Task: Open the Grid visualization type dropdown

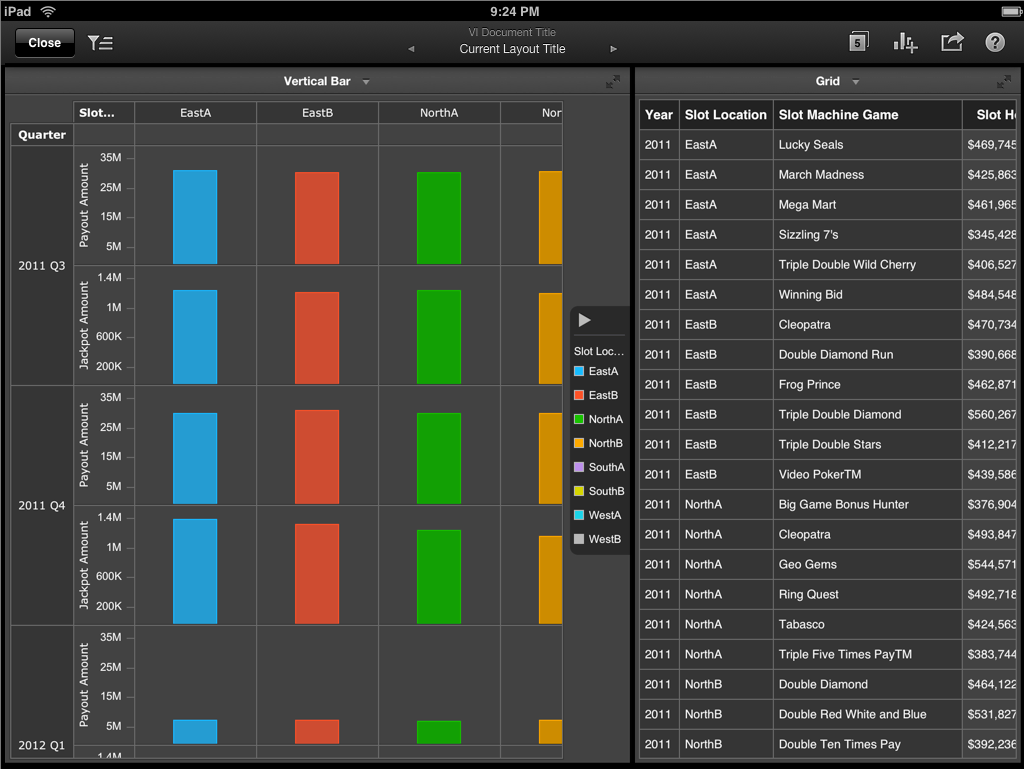Action: click(x=856, y=82)
